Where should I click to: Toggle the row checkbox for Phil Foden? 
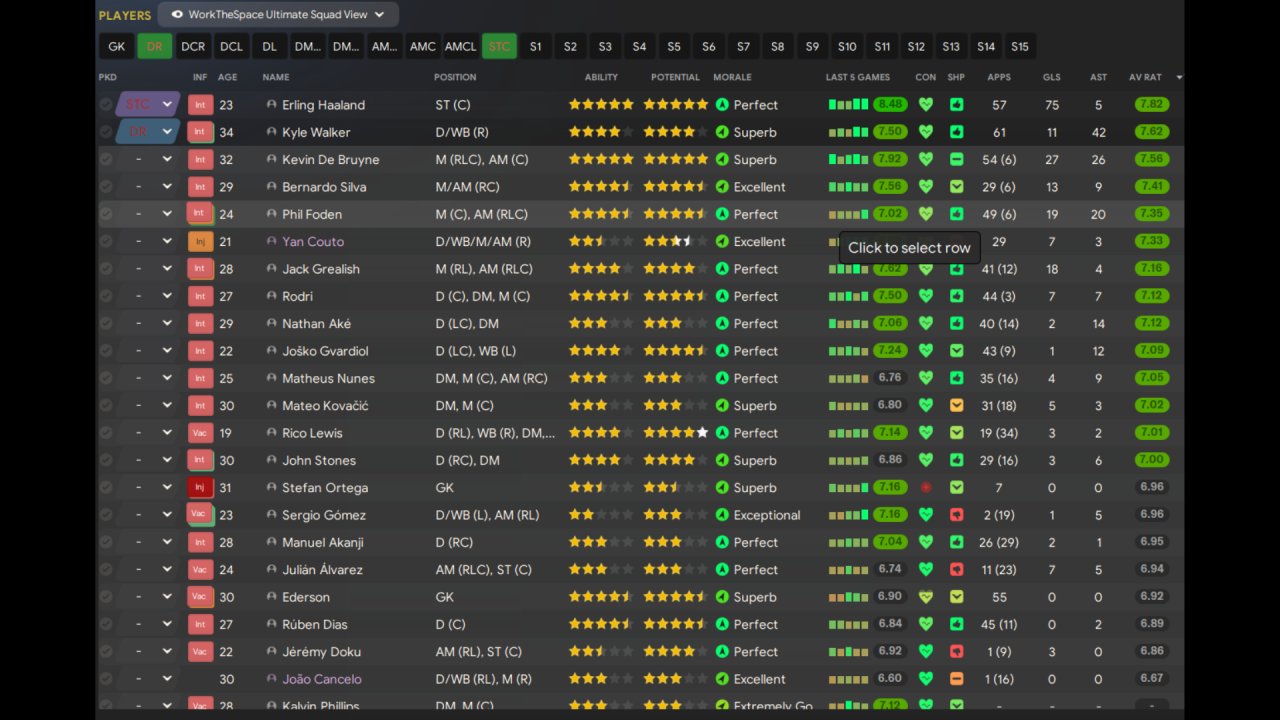tap(106, 214)
